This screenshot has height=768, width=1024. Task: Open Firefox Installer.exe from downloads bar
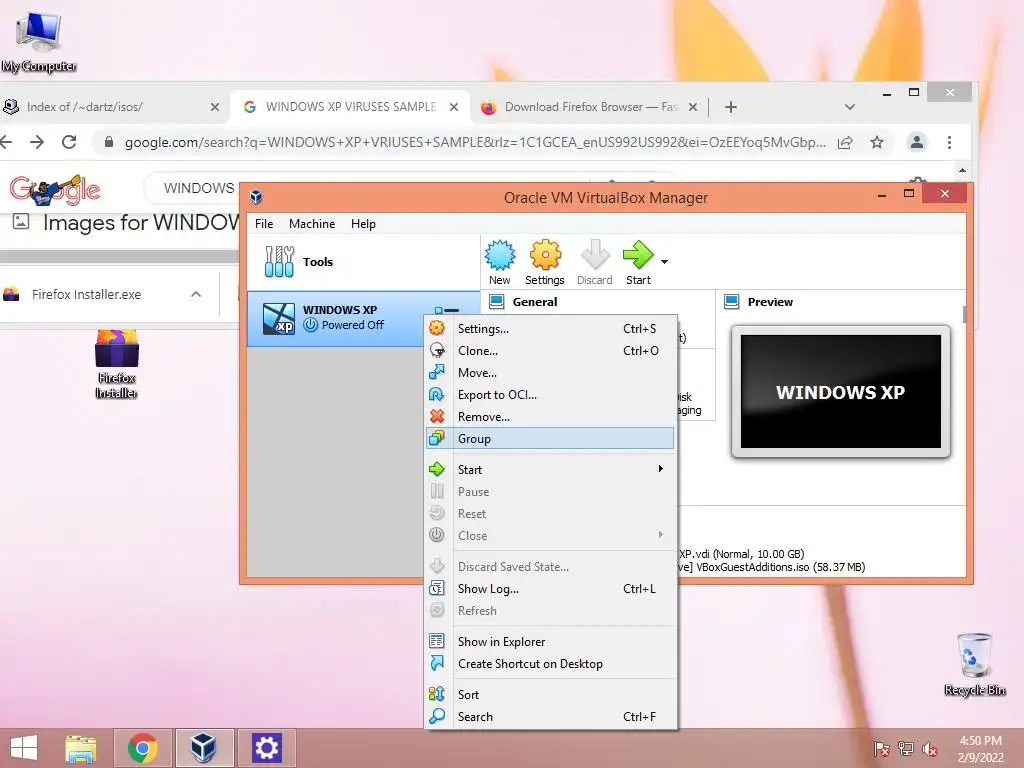tap(86, 295)
